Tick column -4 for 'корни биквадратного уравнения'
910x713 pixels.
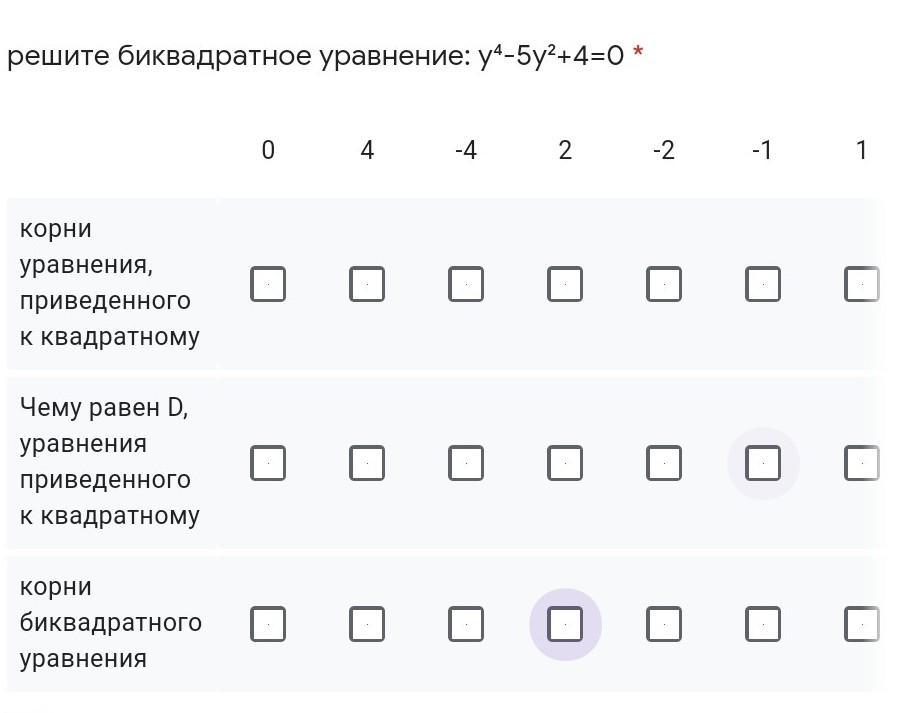click(x=466, y=625)
